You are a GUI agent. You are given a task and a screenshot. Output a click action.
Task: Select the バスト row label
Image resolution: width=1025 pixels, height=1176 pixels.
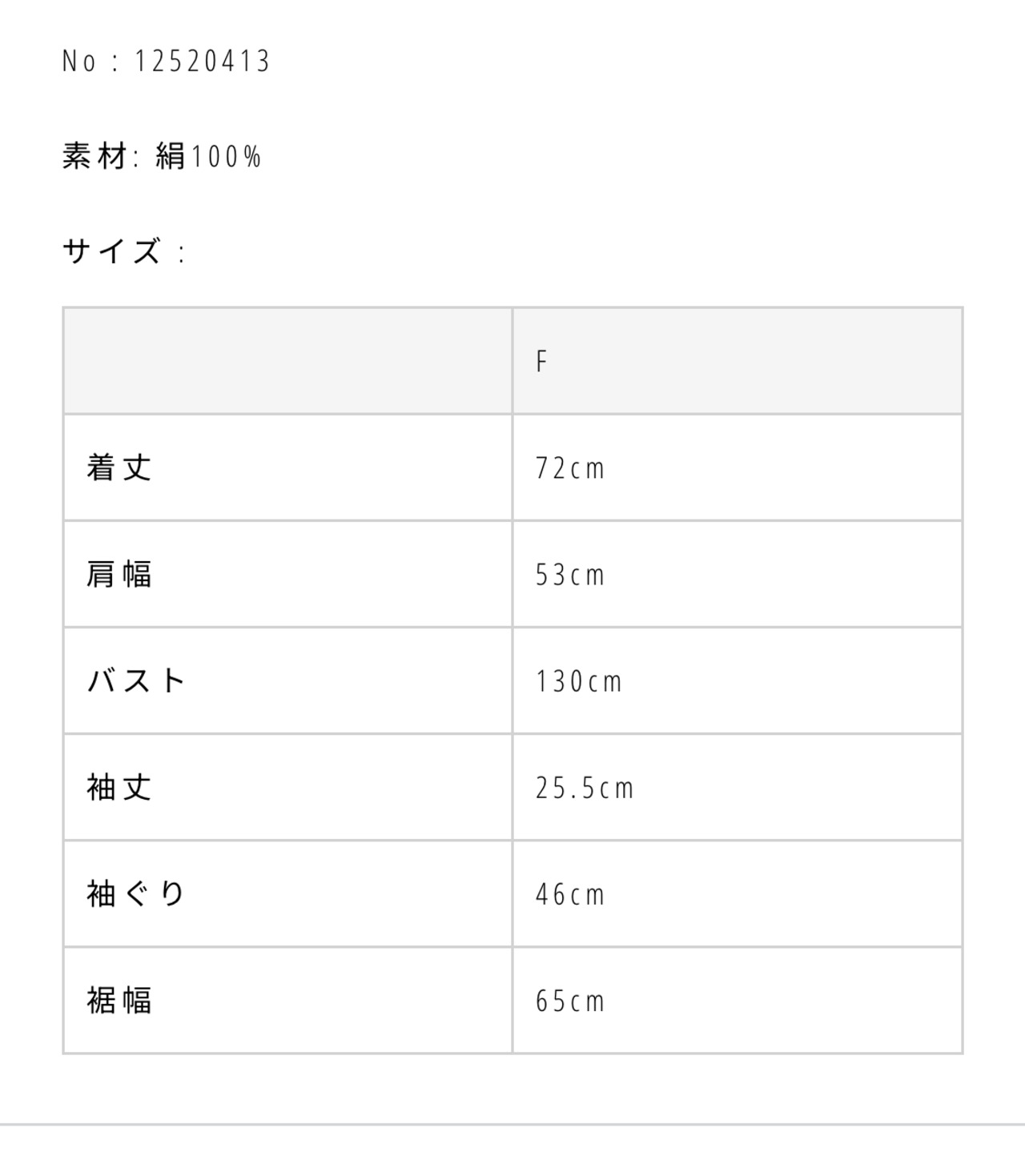pos(136,681)
